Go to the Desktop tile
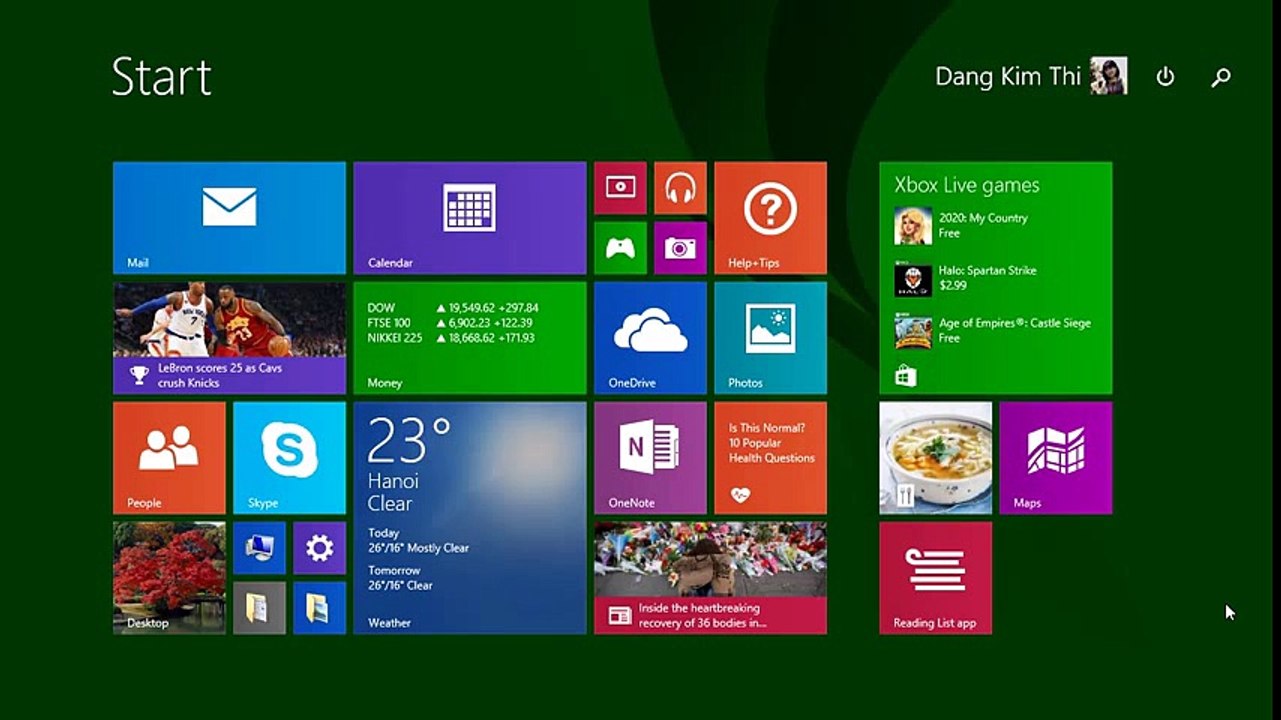Image resolution: width=1281 pixels, height=720 pixels. pyautogui.click(x=169, y=578)
